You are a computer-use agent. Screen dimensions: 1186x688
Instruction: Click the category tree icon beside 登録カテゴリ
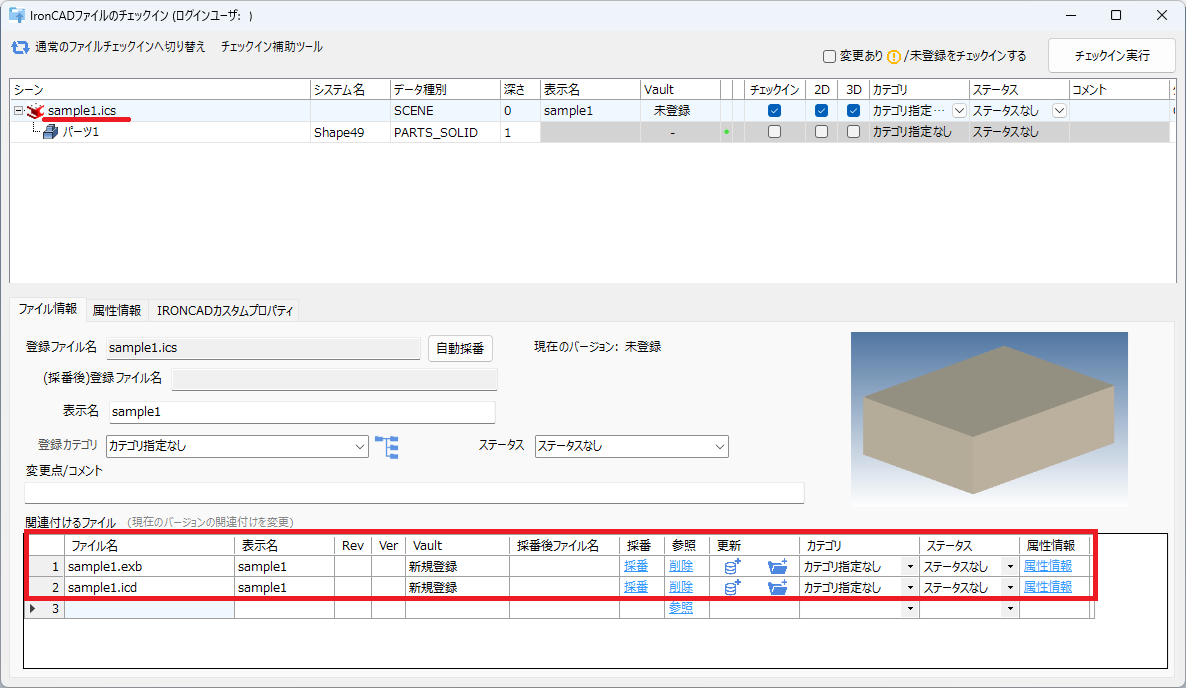(386, 446)
